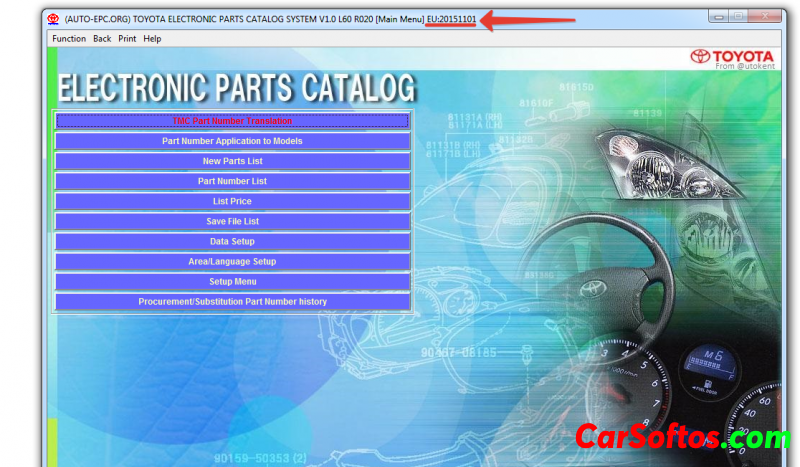Screen dimensions: 800x467
Task: Choose the Part Number List option
Action: (232, 181)
